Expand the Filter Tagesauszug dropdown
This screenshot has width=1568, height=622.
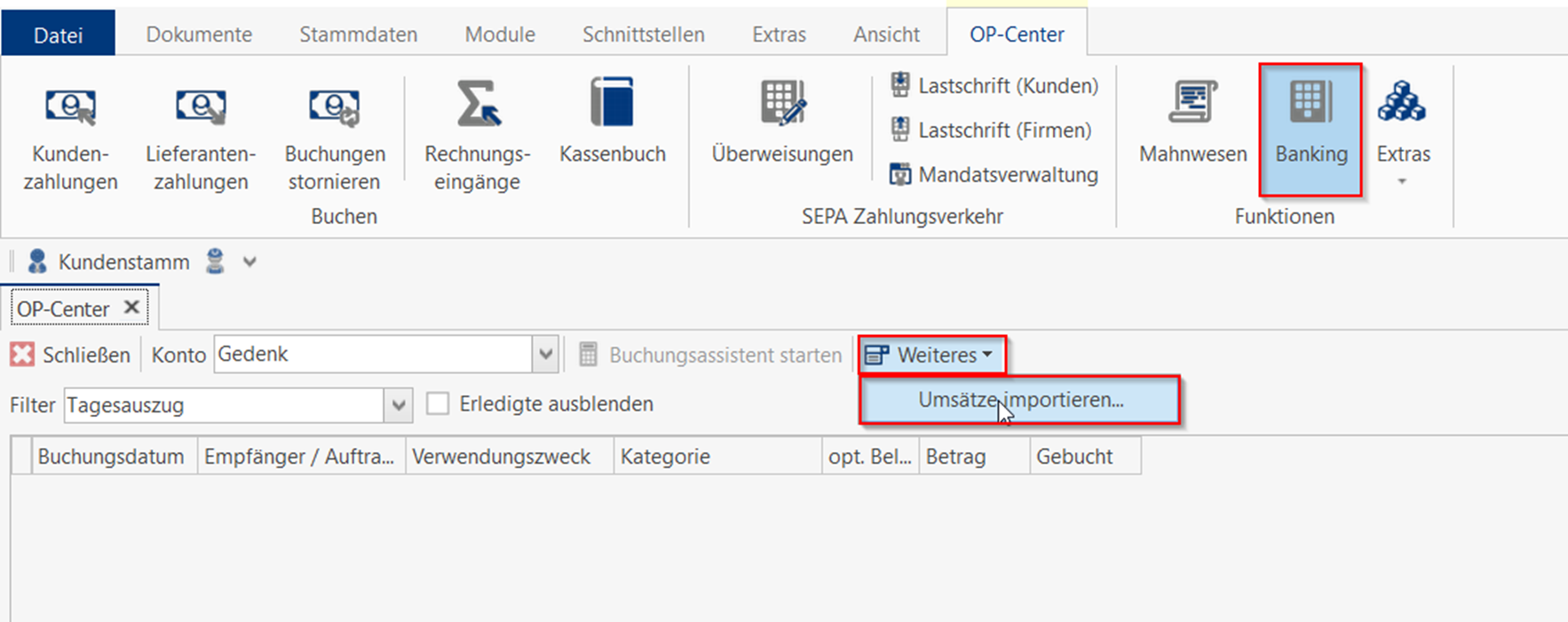click(399, 406)
